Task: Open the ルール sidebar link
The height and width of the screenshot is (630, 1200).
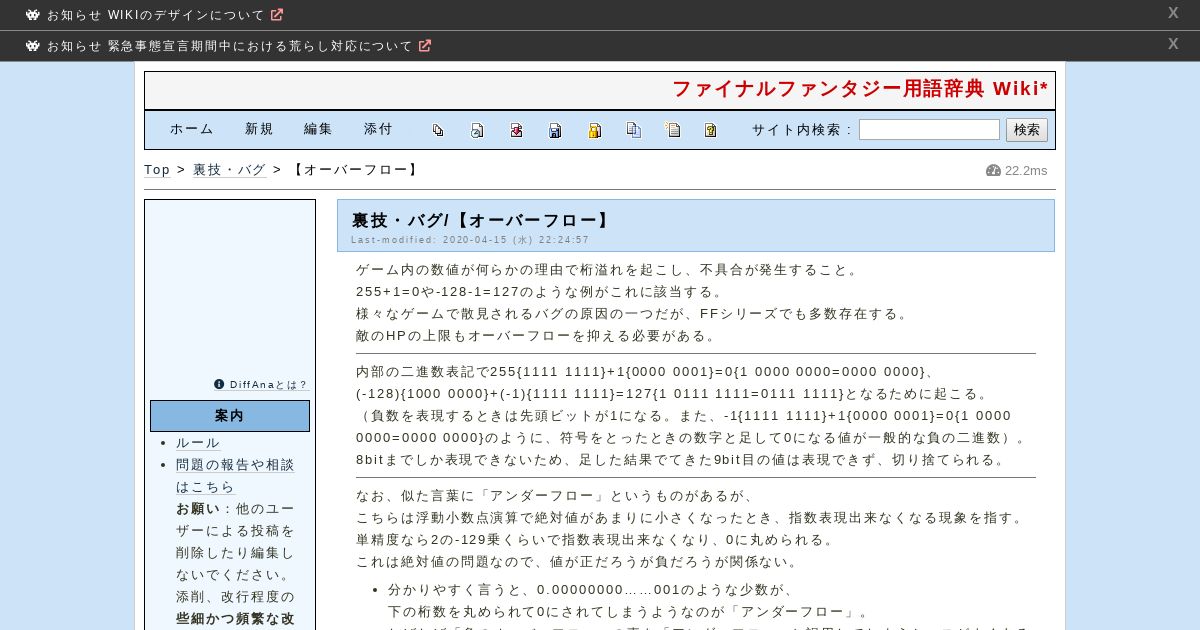Action: [198, 443]
